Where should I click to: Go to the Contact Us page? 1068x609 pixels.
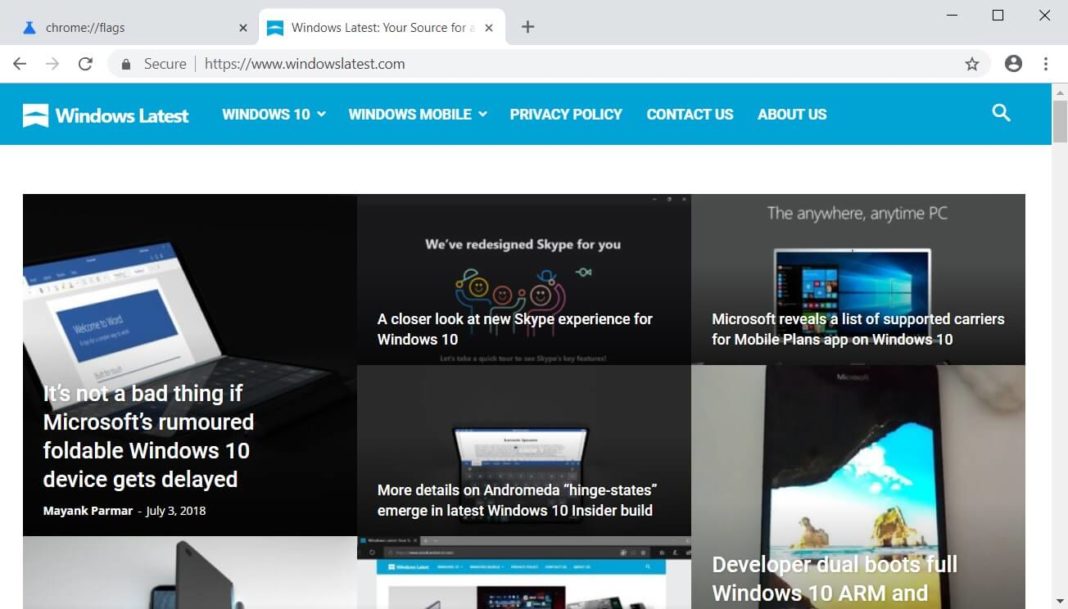pos(689,114)
